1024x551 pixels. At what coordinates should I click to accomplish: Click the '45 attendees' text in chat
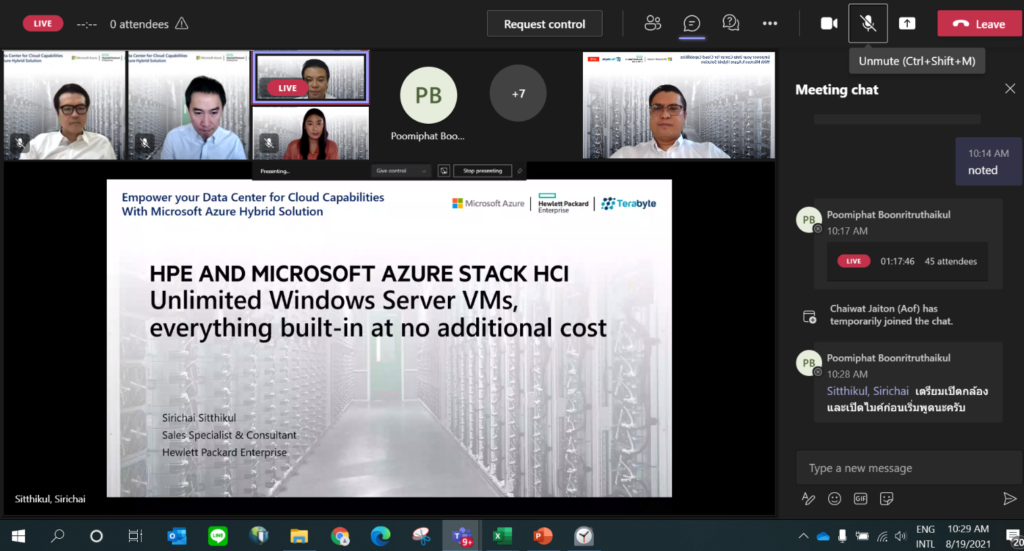[x=950, y=261]
